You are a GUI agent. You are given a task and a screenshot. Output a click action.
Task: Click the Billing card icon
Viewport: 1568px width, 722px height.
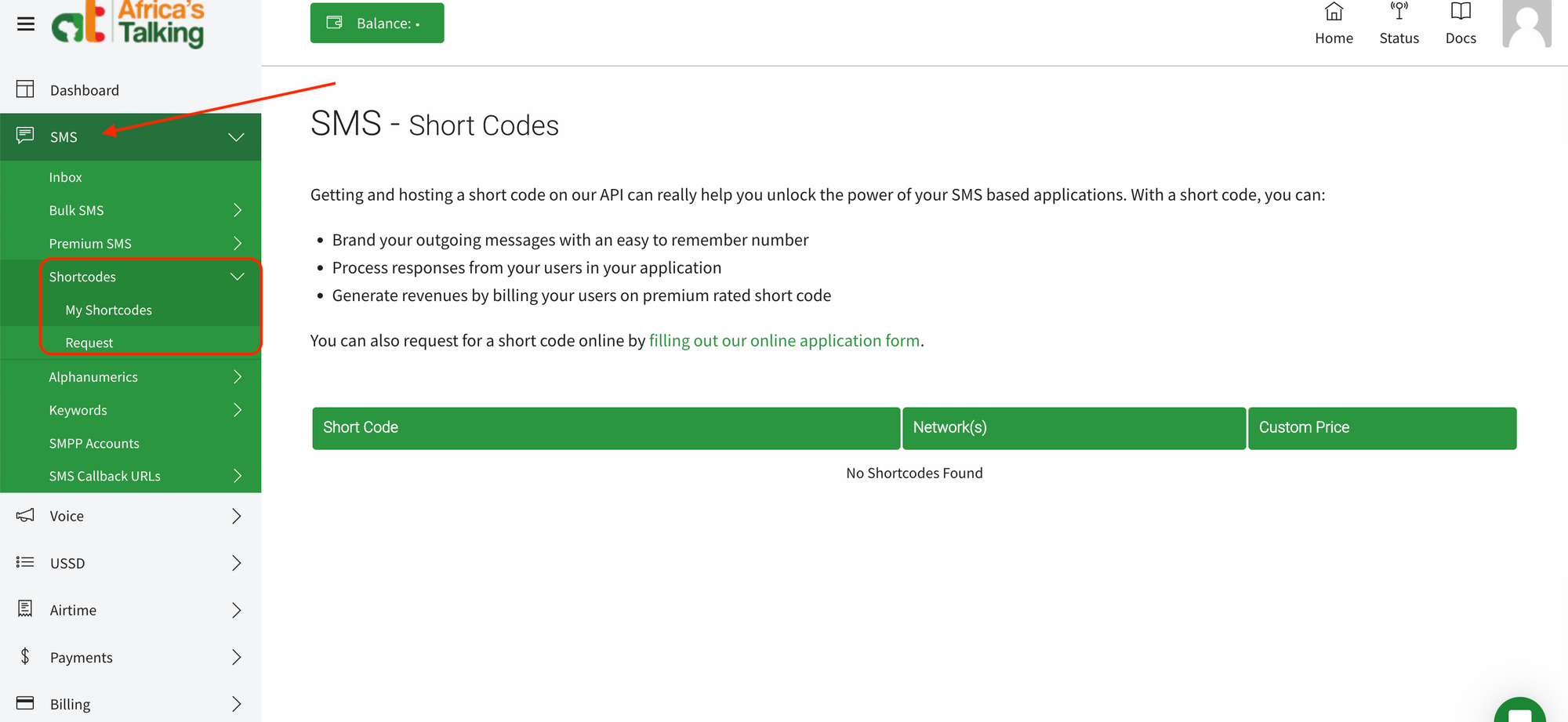click(24, 703)
